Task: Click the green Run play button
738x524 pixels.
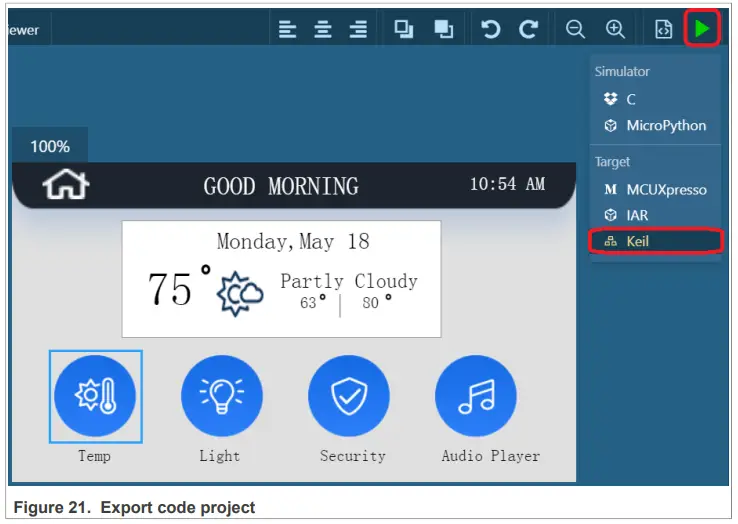Action: (x=702, y=29)
